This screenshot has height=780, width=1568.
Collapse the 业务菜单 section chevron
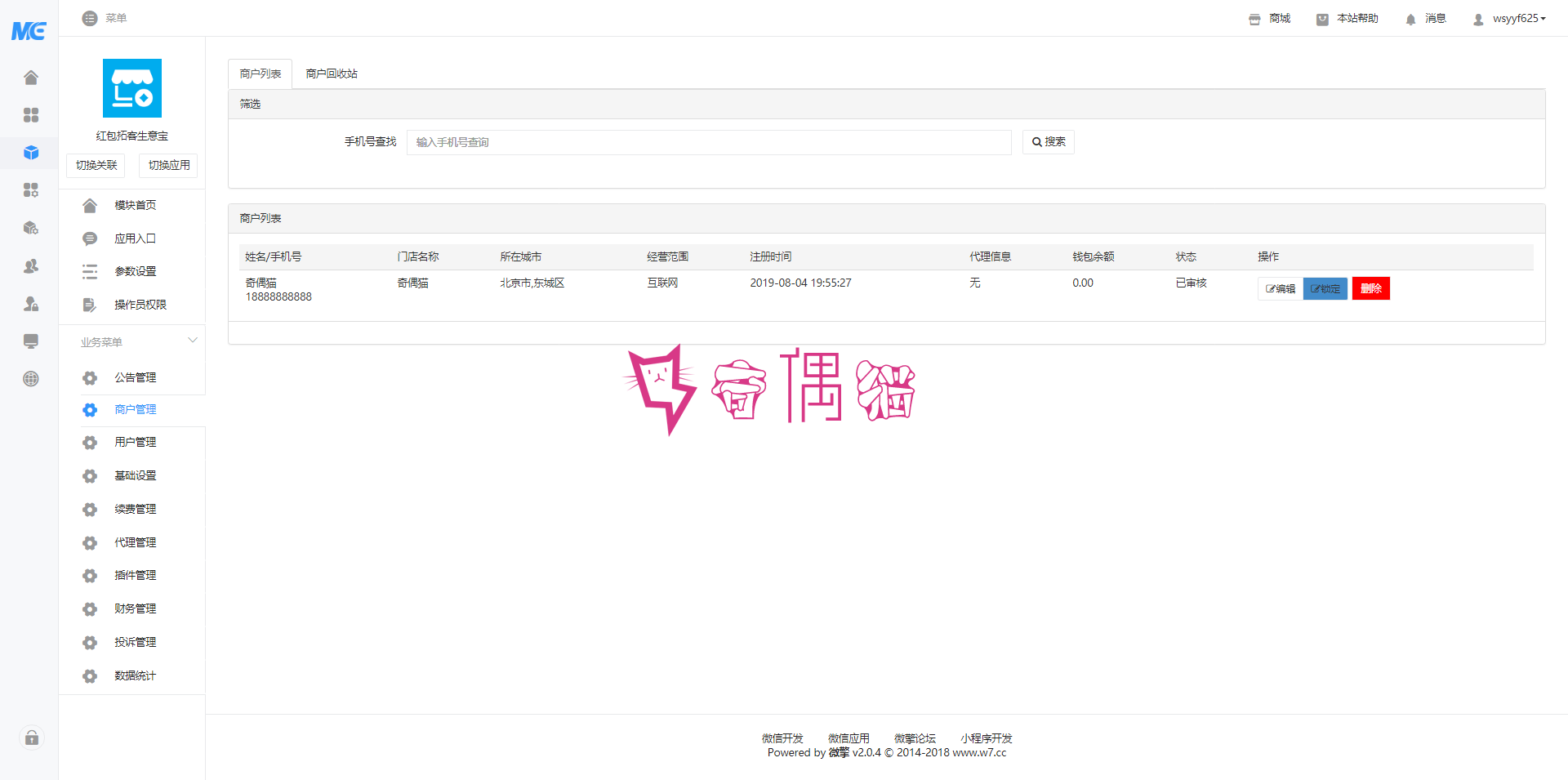[x=193, y=341]
